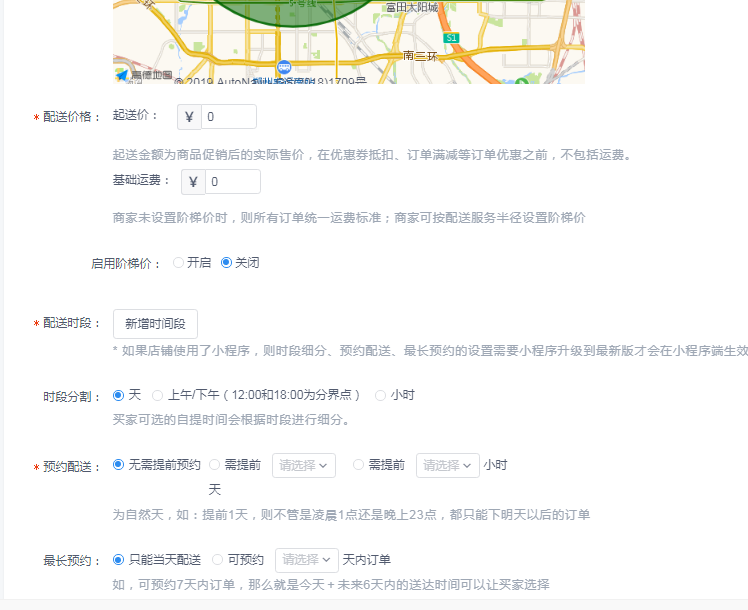The height and width of the screenshot is (610, 748).
Task: Select 无需提前预约 radio option
Action: tap(118, 465)
